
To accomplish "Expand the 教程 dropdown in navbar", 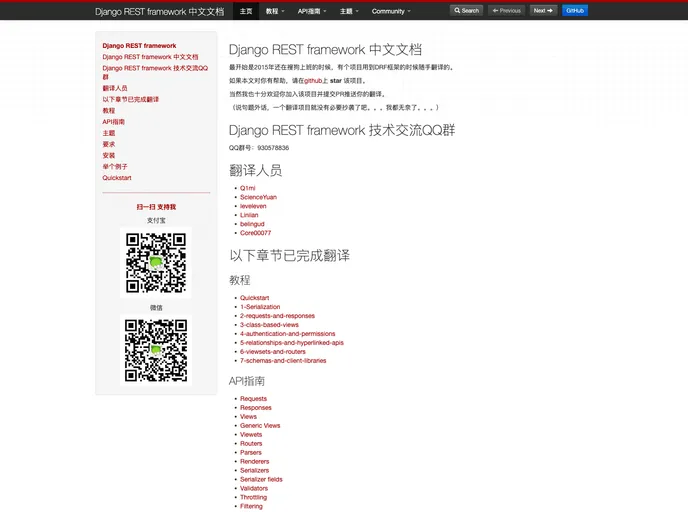I will click(x=275, y=11).
